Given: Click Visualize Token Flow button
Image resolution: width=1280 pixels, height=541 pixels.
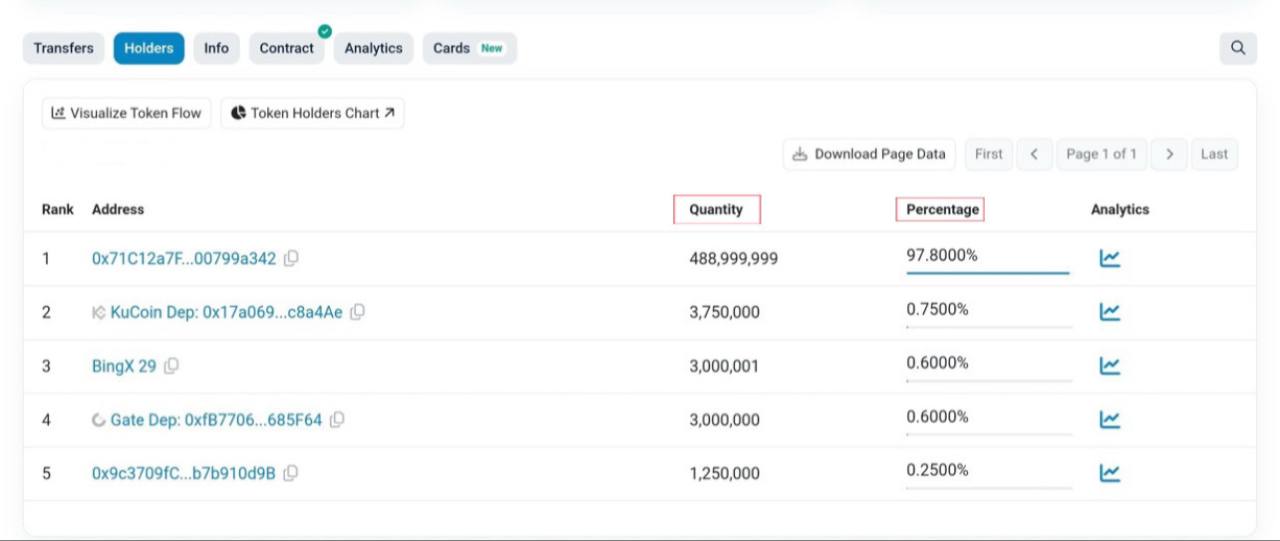Looking at the screenshot, I should coord(127,113).
